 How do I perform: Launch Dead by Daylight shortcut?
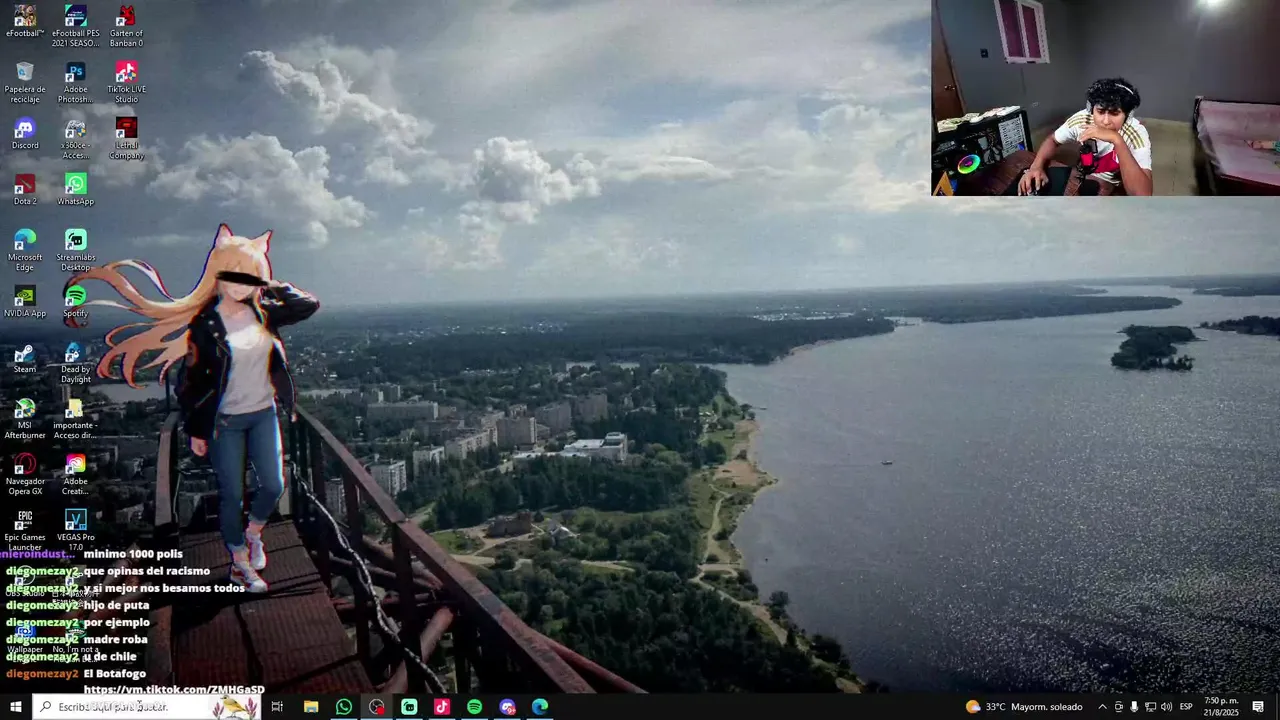(x=75, y=362)
